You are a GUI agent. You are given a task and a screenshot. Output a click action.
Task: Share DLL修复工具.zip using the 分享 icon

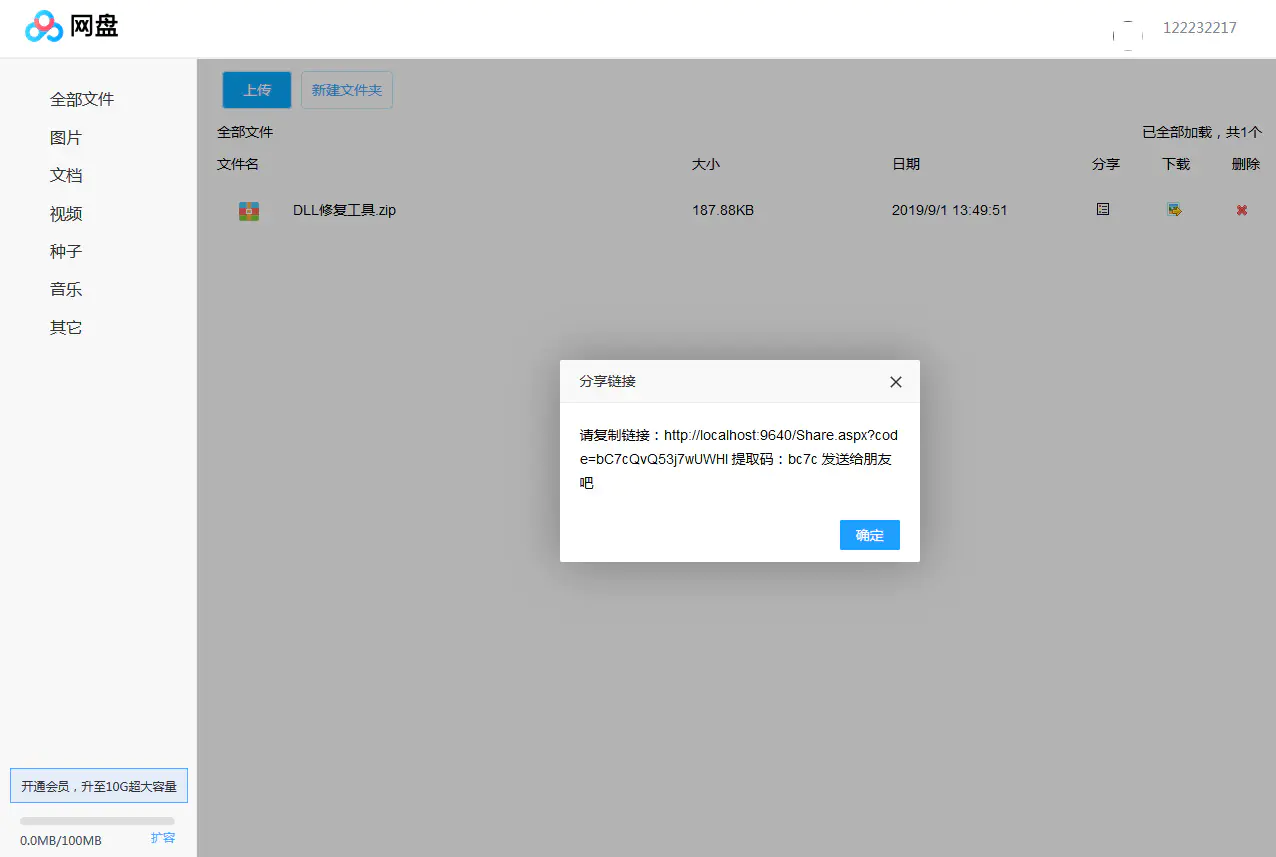(1103, 209)
